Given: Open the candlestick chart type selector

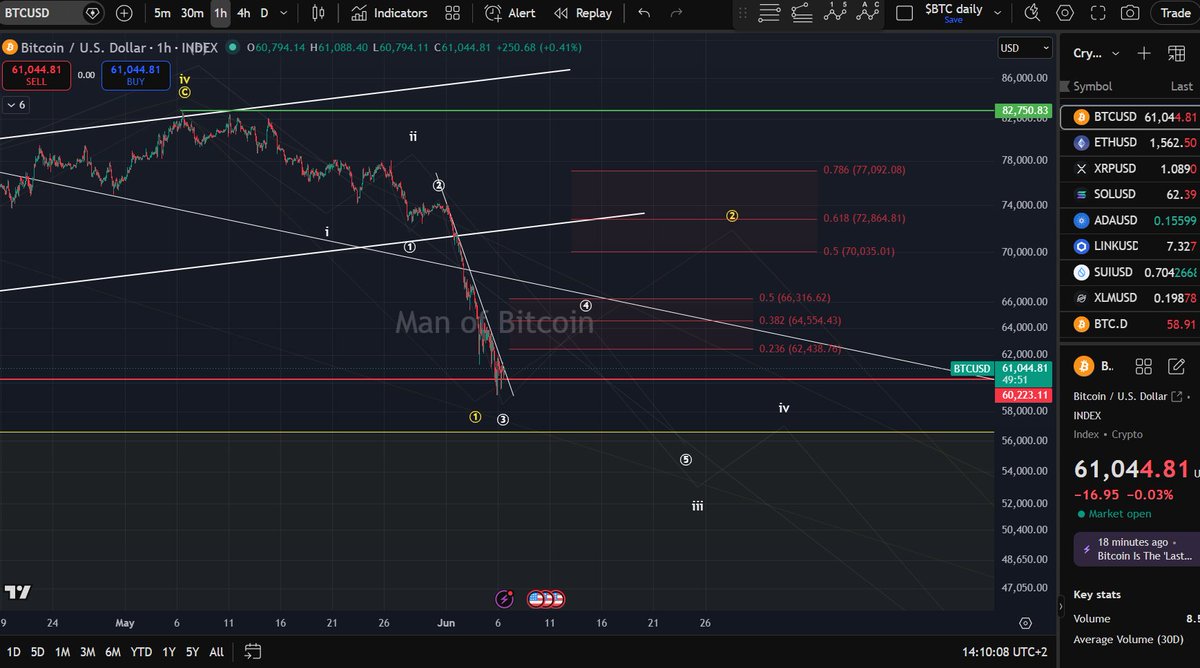Looking at the screenshot, I should point(318,13).
